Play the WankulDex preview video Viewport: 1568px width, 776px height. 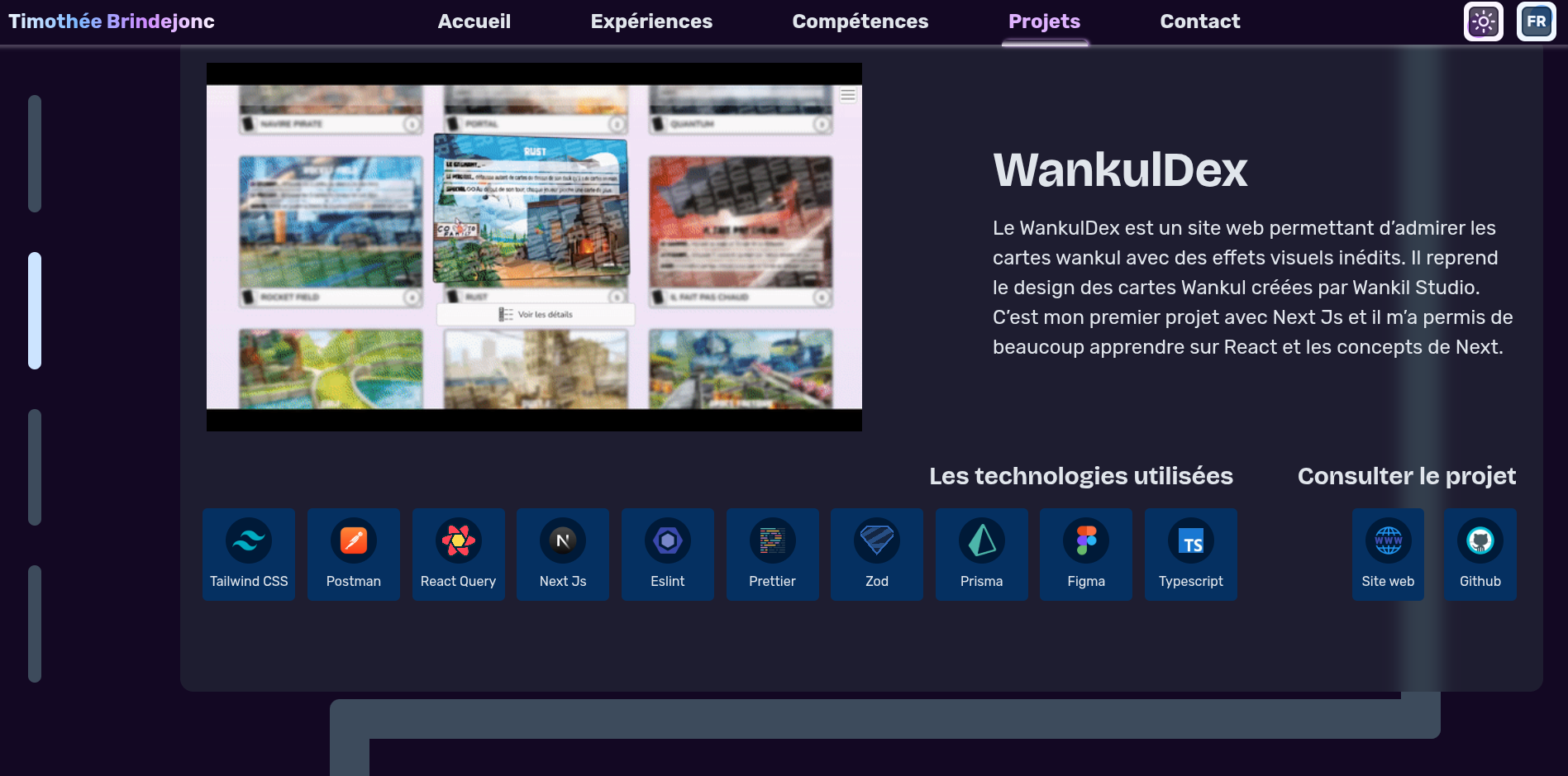click(534, 247)
